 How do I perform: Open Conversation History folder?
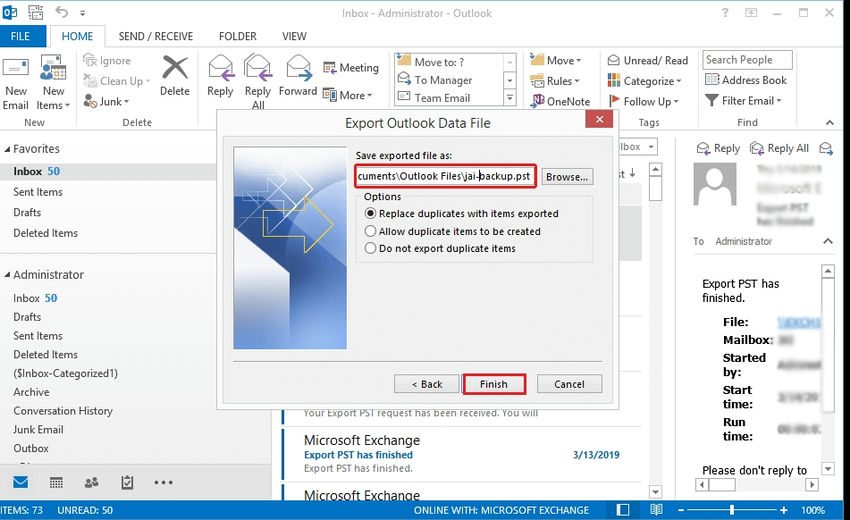(x=63, y=411)
